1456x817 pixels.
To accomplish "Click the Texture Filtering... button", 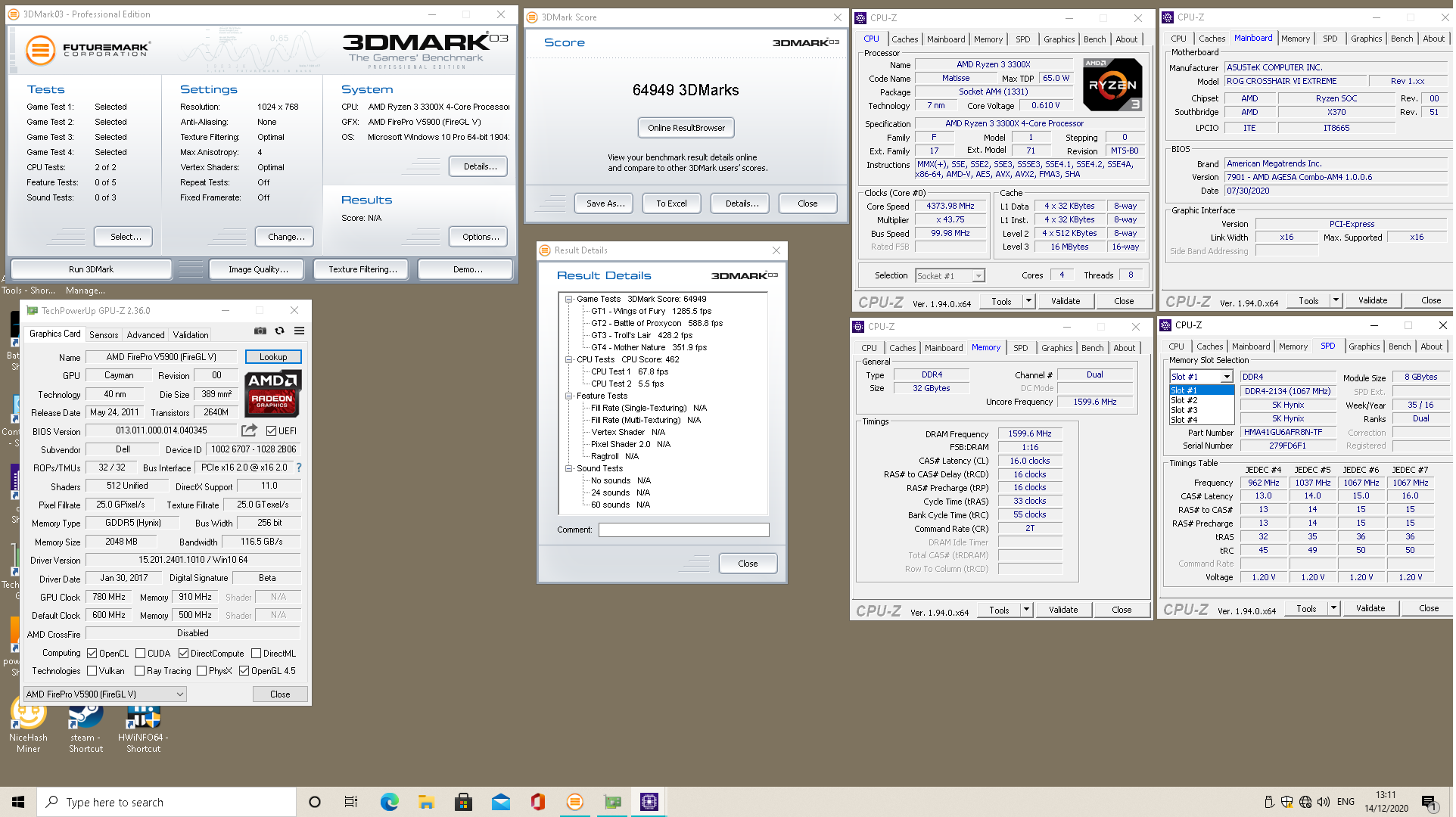I will [x=362, y=269].
